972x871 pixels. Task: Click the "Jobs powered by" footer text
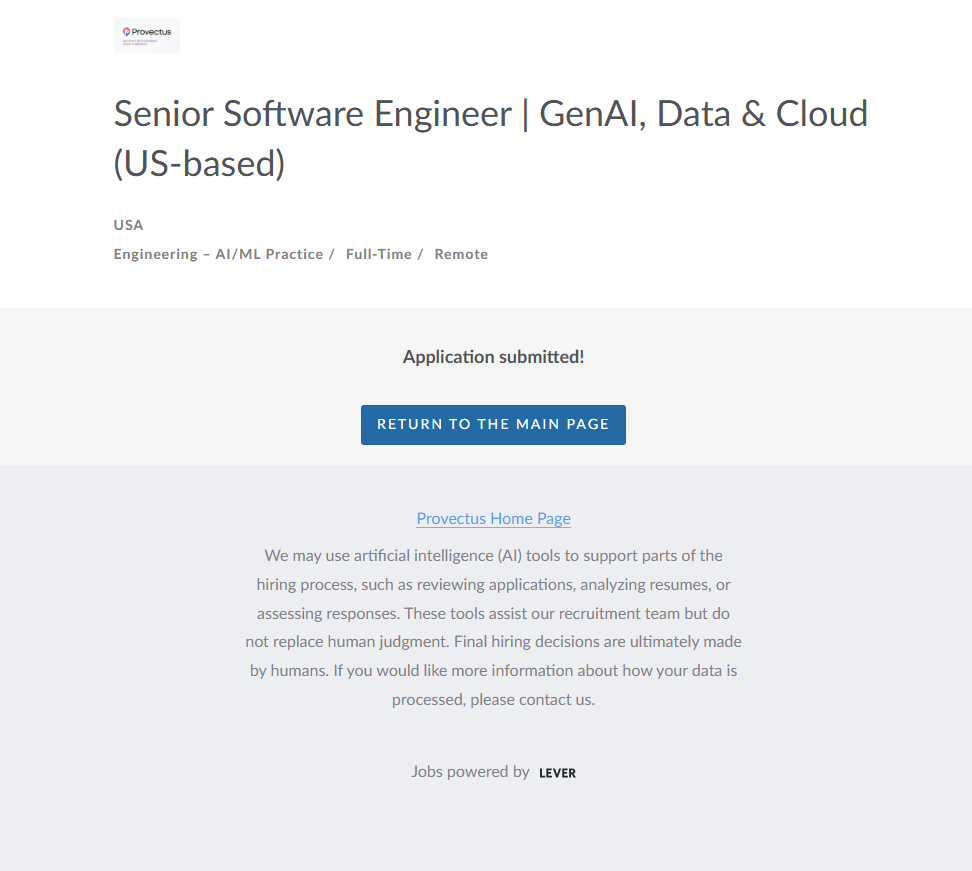tap(470, 772)
